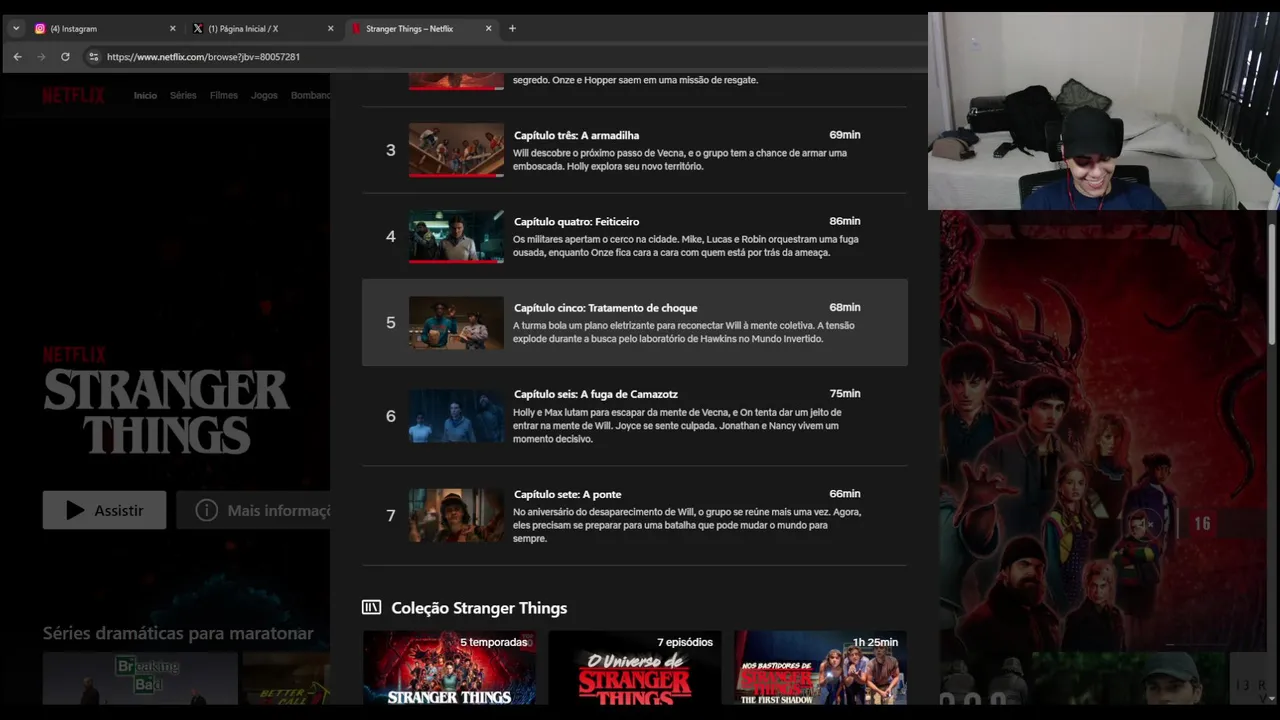Open The First Shadow 1h 25min card
Screen dimensions: 1280x720
click(x=820, y=667)
